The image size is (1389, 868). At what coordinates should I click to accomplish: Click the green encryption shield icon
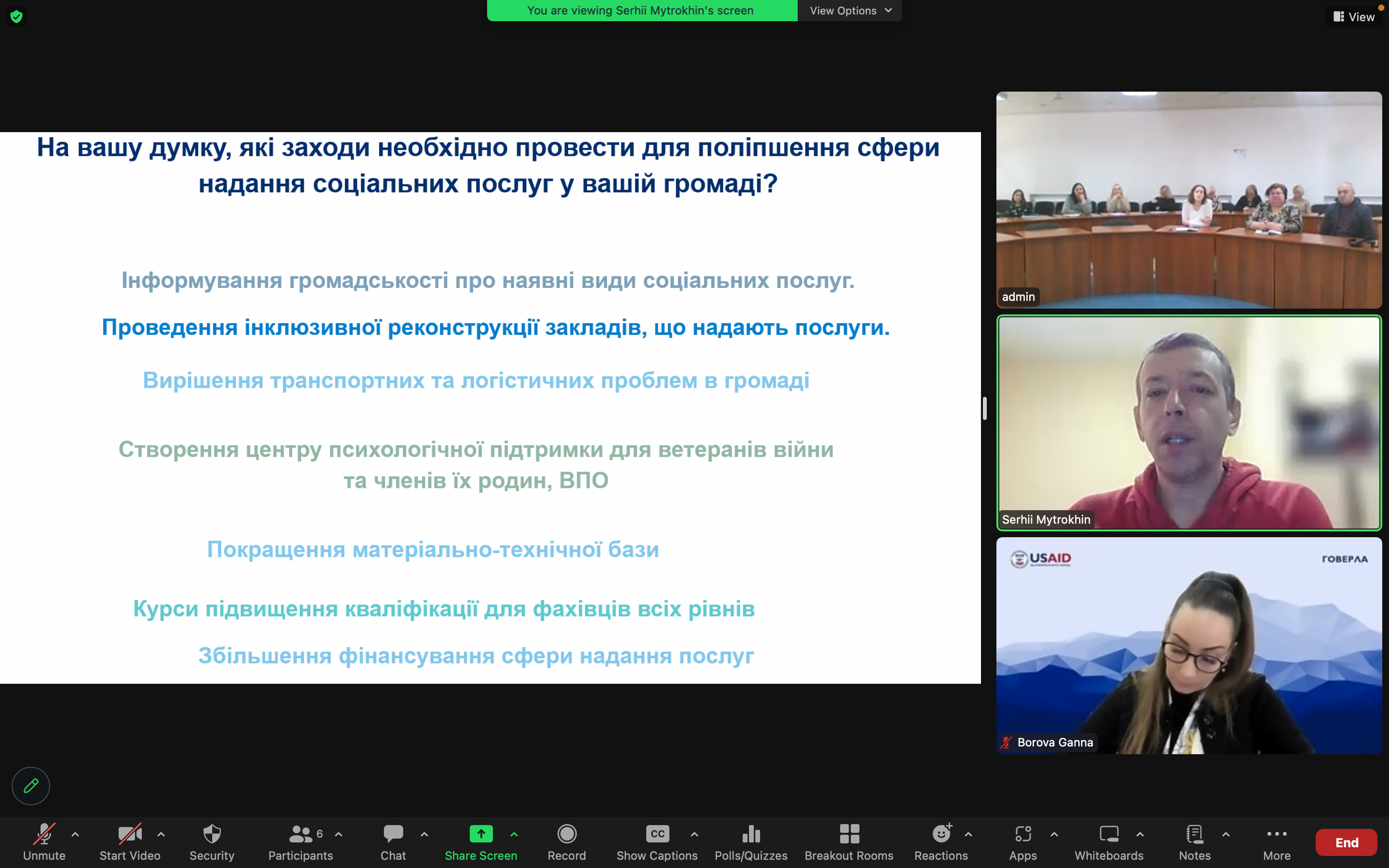pyautogui.click(x=17, y=16)
